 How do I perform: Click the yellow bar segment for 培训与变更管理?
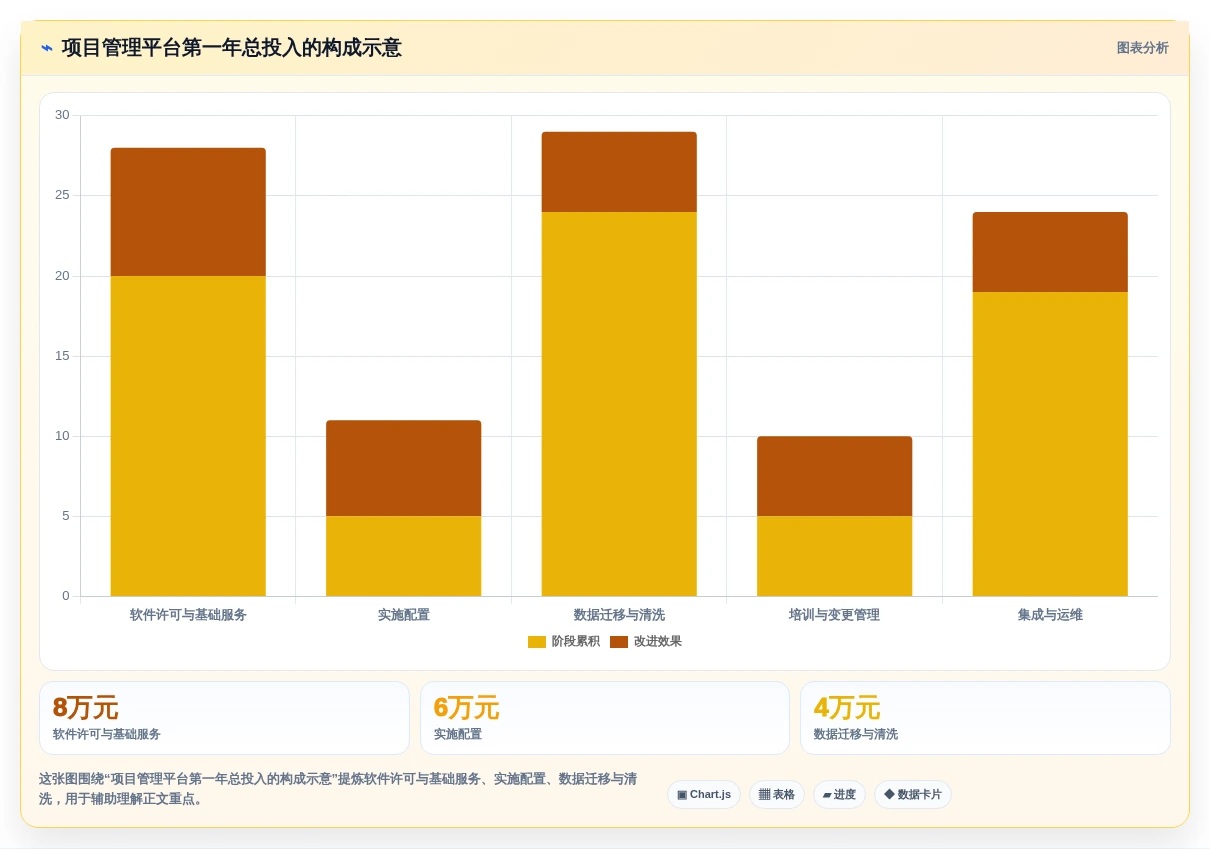(x=835, y=556)
